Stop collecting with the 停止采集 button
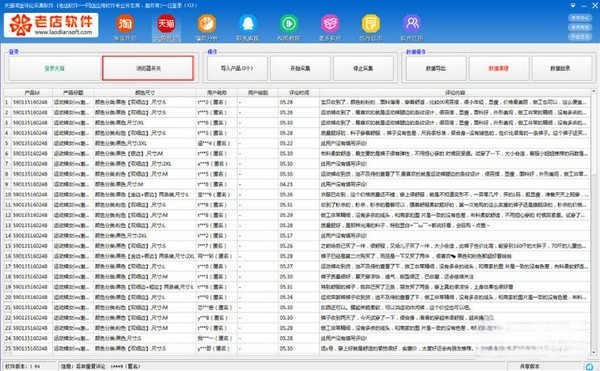Viewport: 600px width, 371px height. 364,68
